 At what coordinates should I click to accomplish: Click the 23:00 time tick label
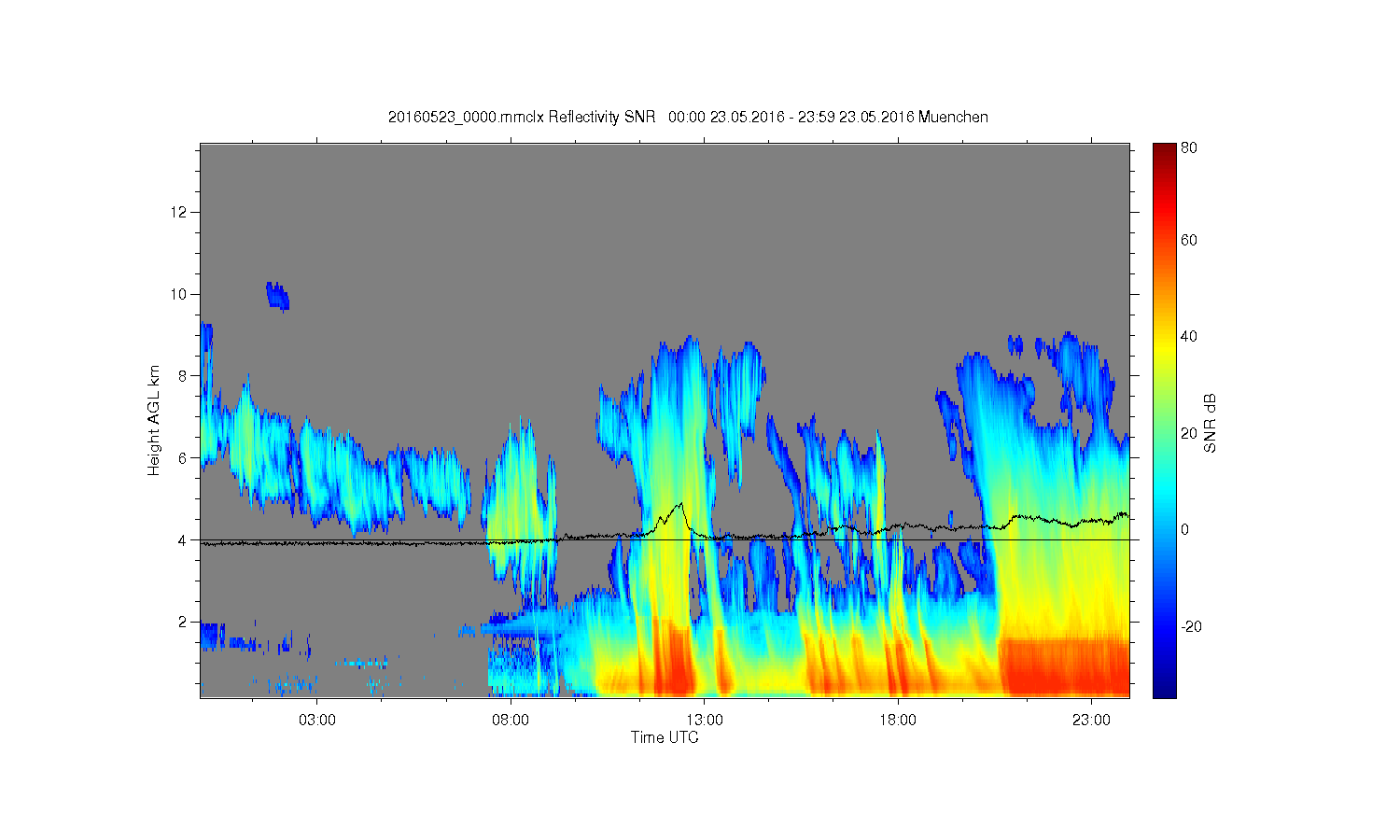point(1092,721)
